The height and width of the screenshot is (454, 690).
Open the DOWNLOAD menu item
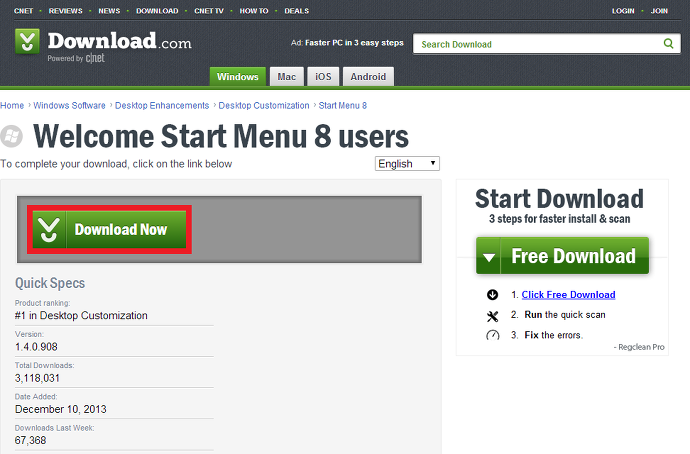coord(157,11)
